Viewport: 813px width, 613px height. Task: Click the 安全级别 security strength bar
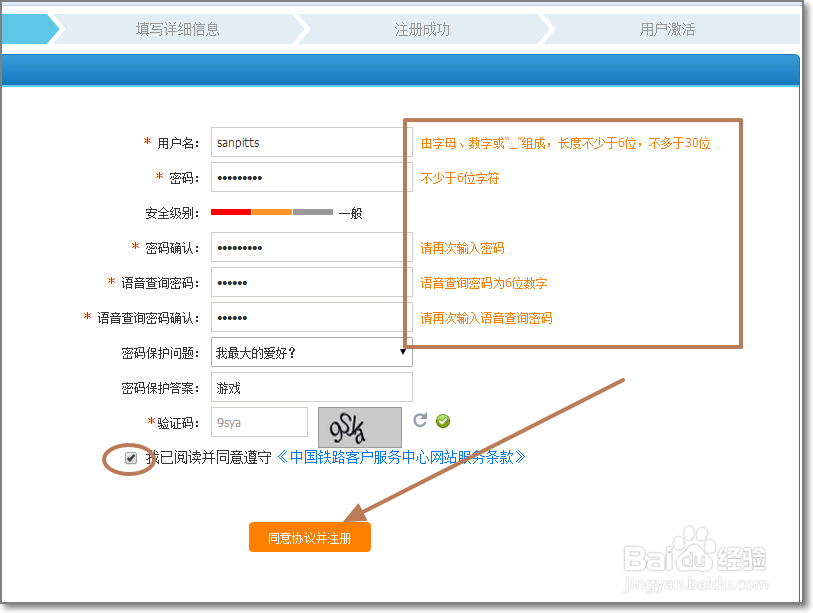(272, 212)
